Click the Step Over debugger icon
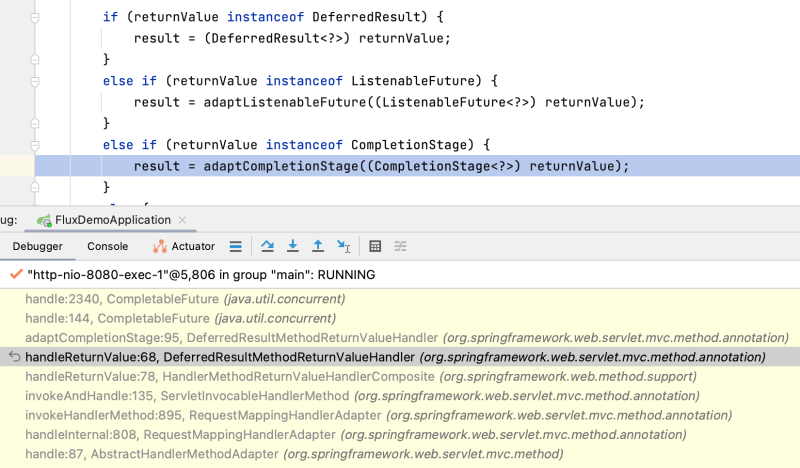This screenshot has height=468, width=800. click(267, 246)
